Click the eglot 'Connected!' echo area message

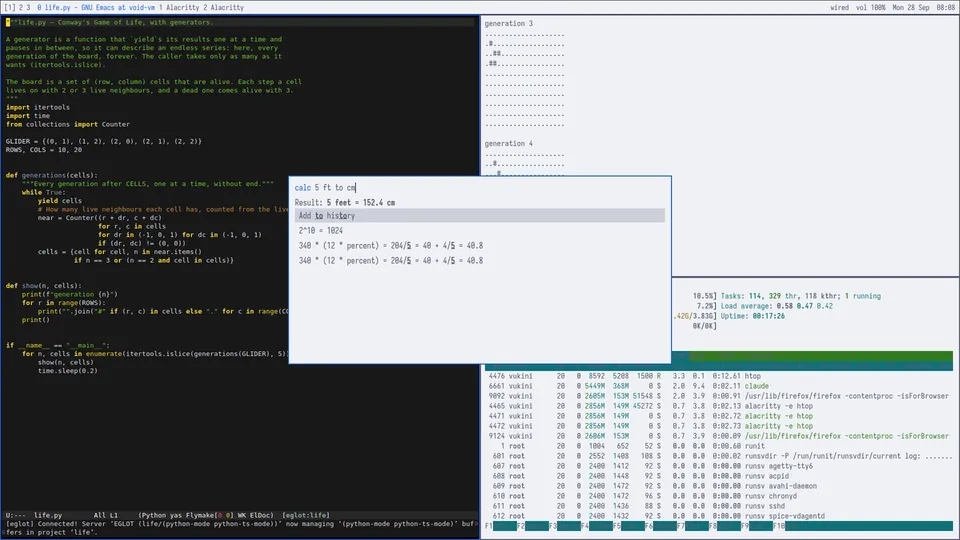point(239,528)
